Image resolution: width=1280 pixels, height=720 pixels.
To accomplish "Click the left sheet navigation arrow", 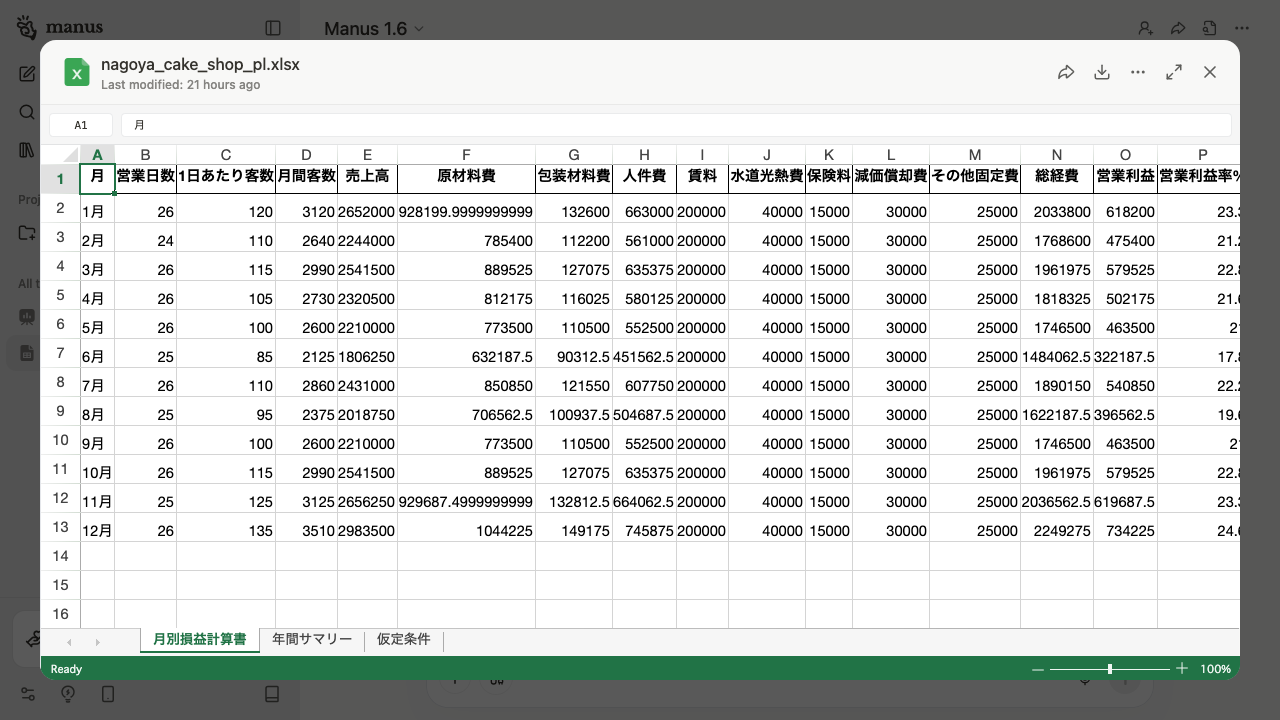I will (69, 642).
